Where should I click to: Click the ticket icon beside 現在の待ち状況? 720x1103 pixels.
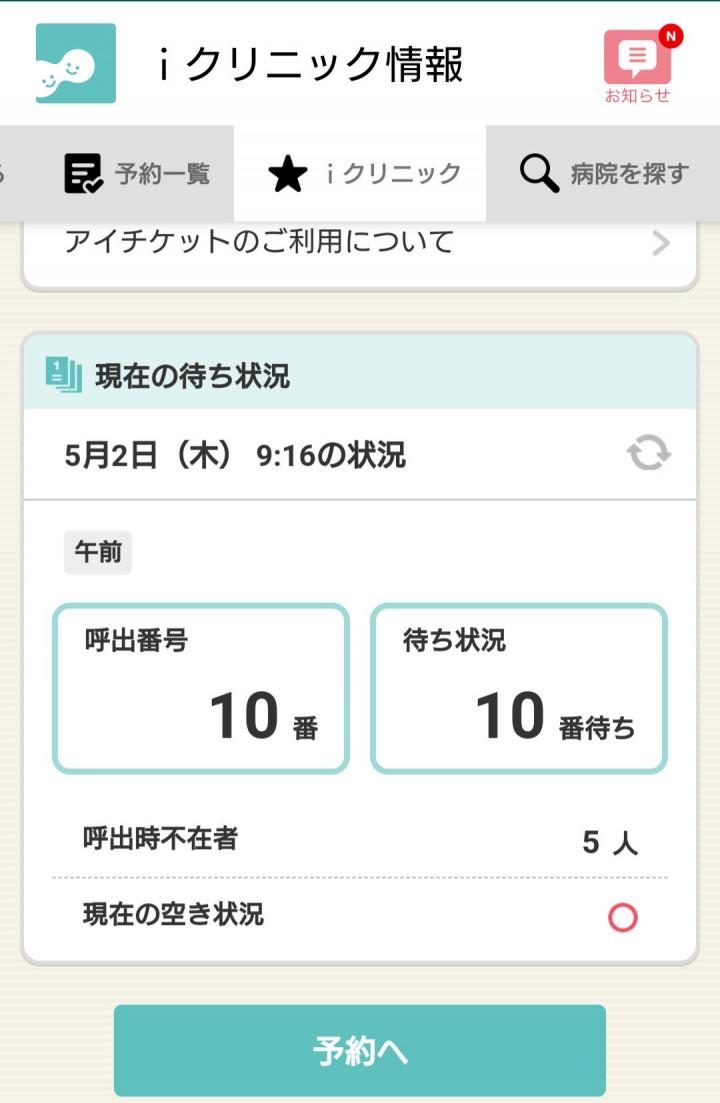(64, 374)
